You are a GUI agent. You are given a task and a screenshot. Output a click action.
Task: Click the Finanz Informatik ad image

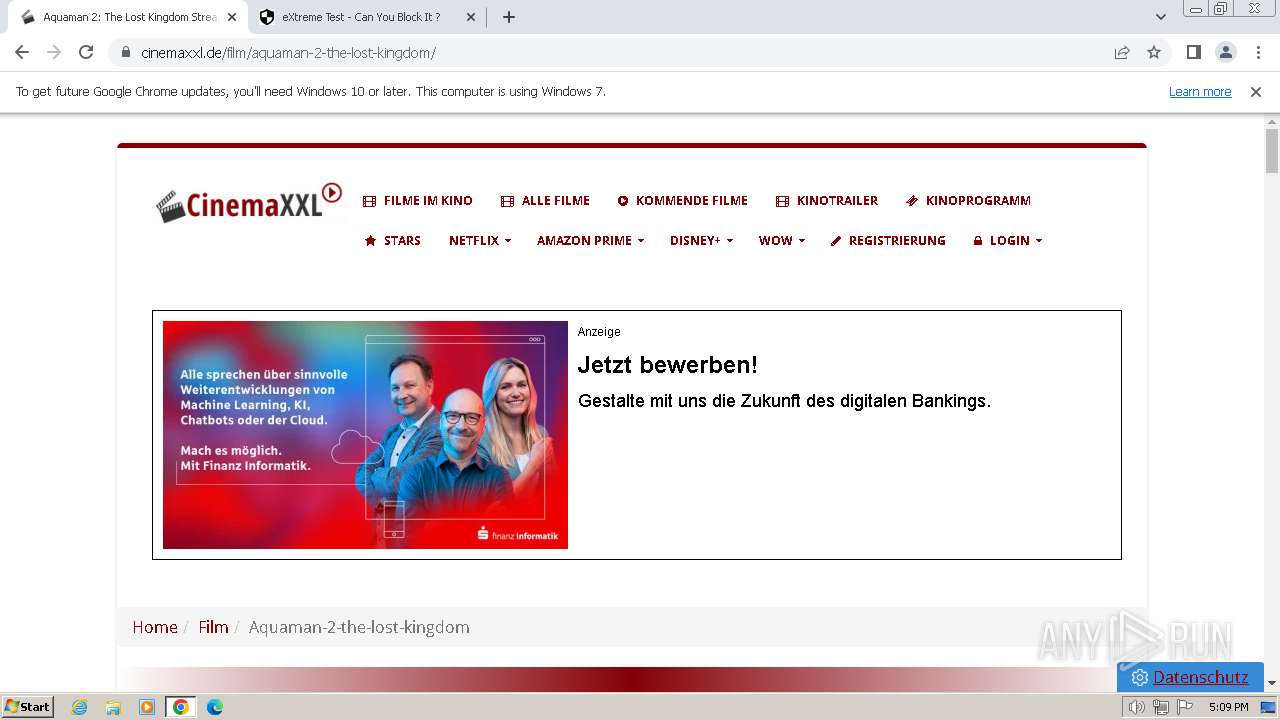pos(365,435)
